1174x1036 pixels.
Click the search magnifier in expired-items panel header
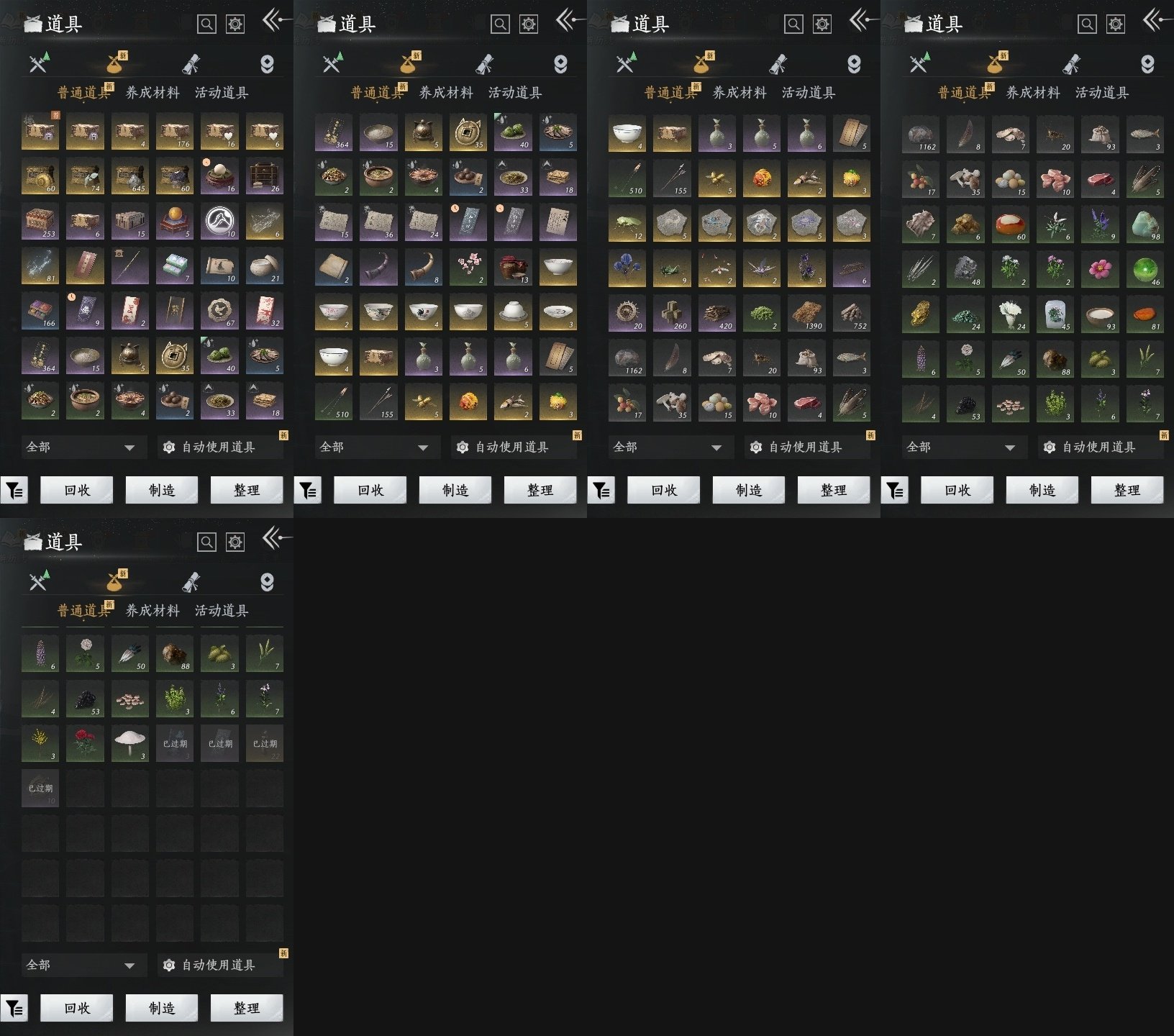tap(206, 542)
